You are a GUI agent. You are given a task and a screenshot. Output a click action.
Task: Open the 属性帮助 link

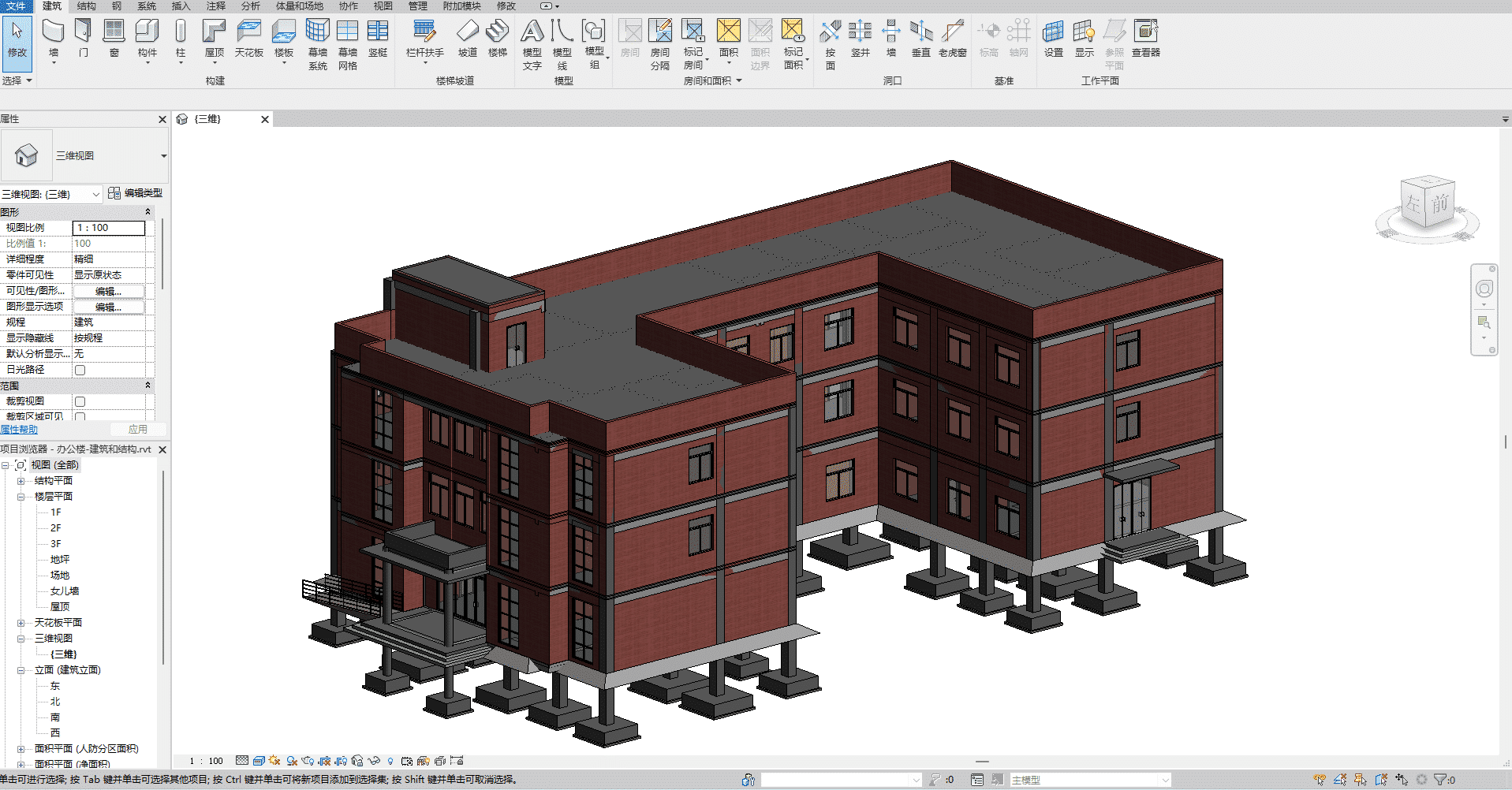click(19, 430)
